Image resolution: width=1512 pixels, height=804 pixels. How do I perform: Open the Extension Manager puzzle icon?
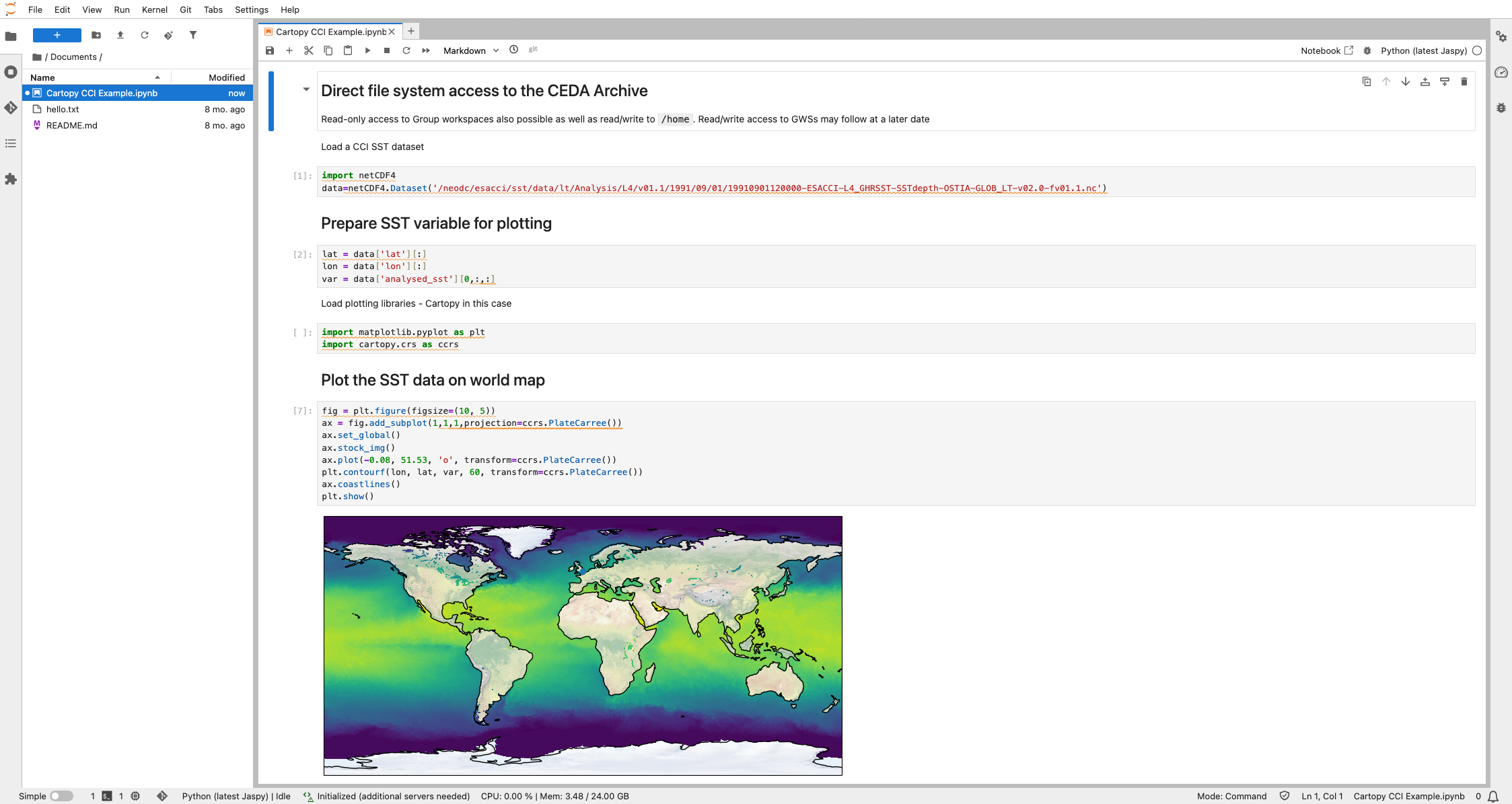(11, 179)
